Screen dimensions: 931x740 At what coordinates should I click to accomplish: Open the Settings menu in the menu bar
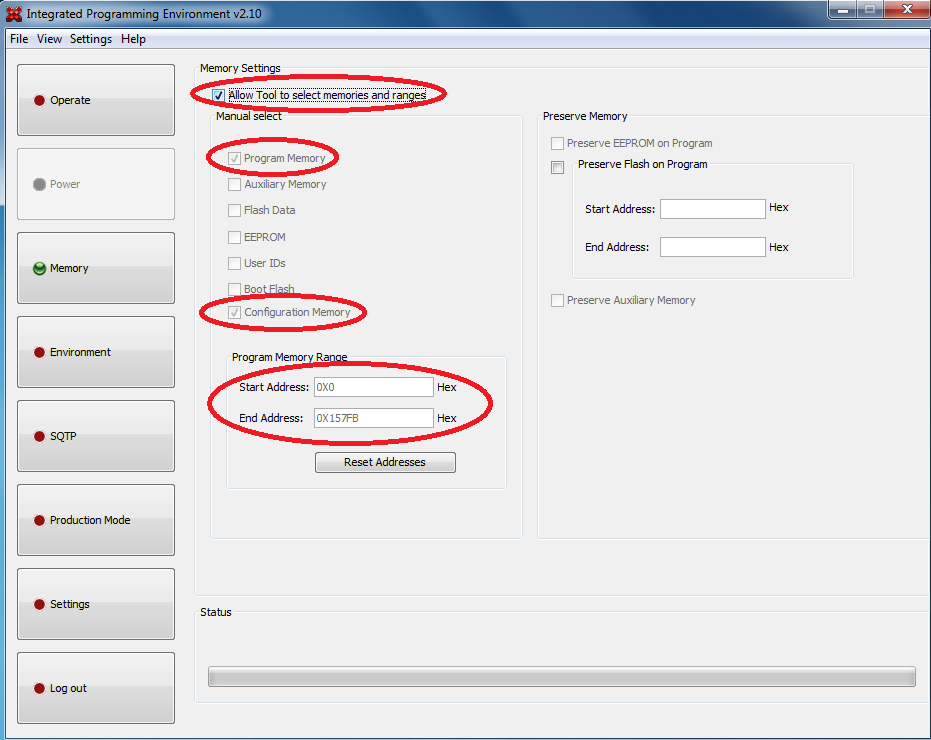click(91, 39)
